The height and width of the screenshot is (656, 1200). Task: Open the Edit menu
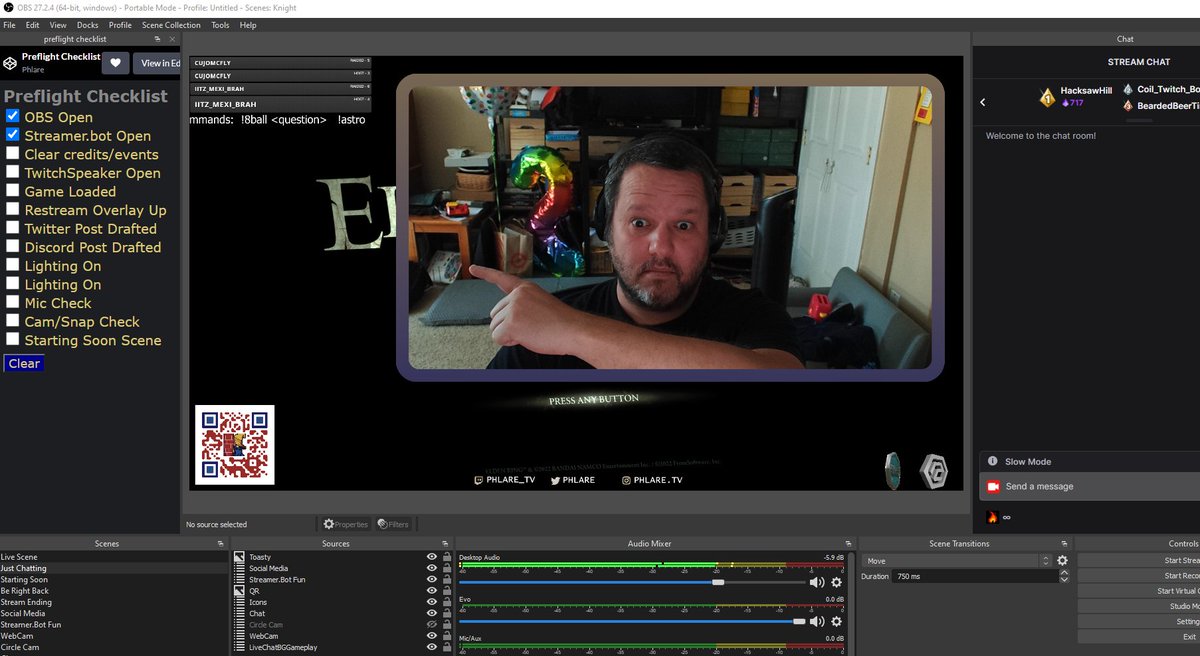(33, 25)
